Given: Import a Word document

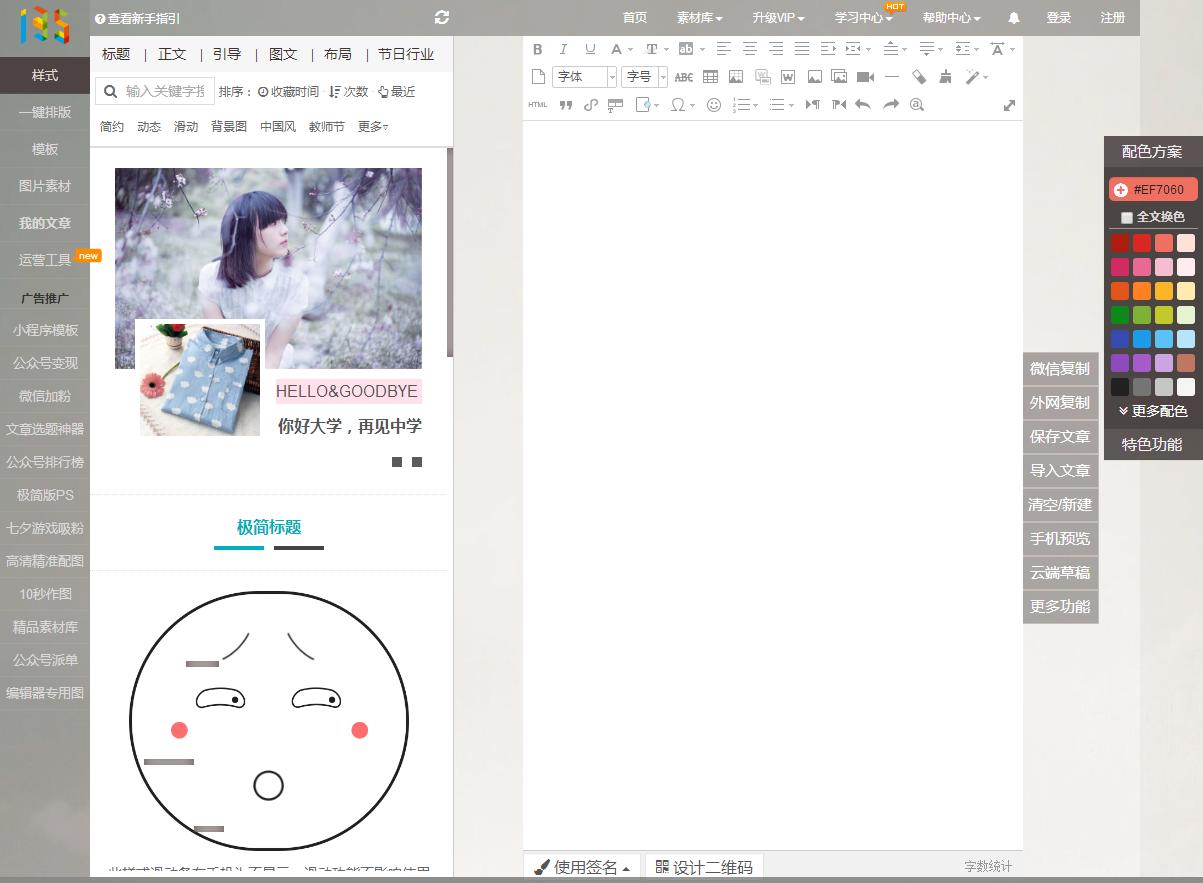Looking at the screenshot, I should coord(786,76).
